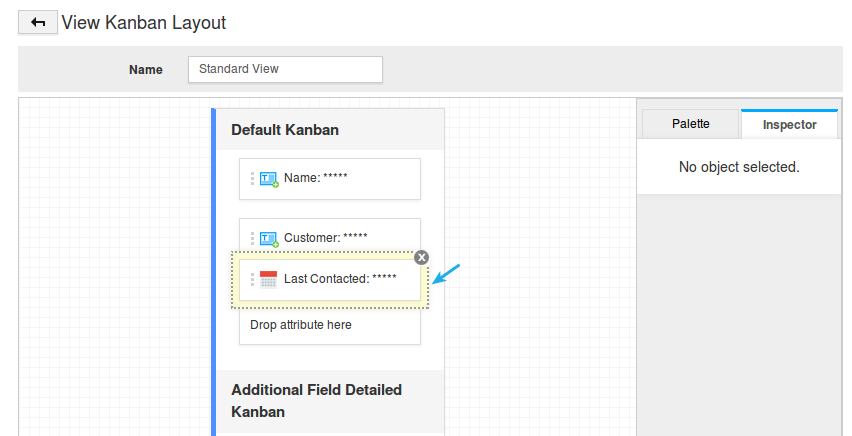The height and width of the screenshot is (436, 852).
Task: Click the "Drop attribute here" placeholder
Action: click(301, 325)
